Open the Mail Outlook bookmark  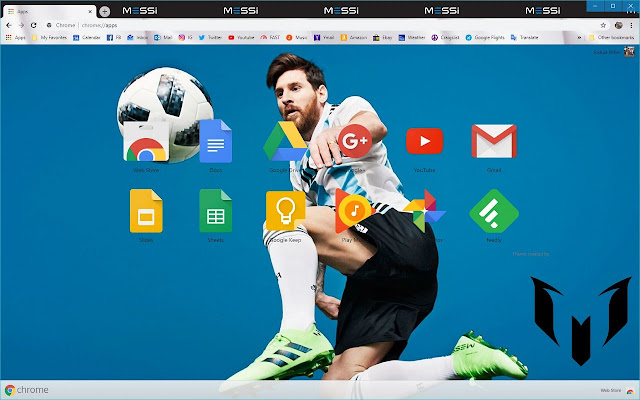tap(163, 38)
